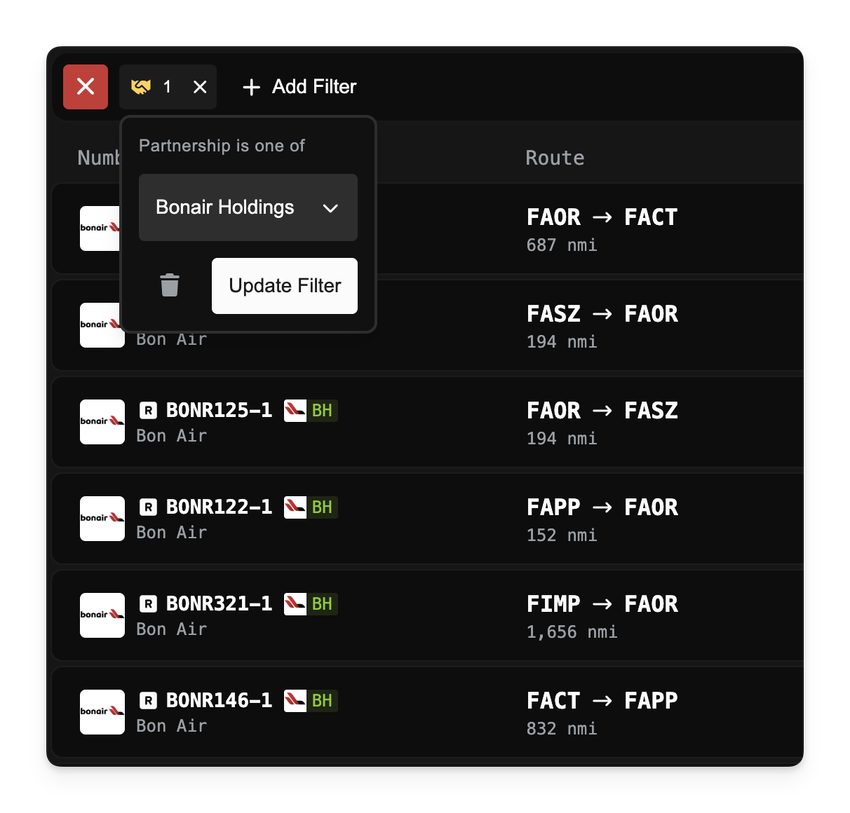The height and width of the screenshot is (813, 850).
Task: Click the Route column header
Action: tap(555, 158)
